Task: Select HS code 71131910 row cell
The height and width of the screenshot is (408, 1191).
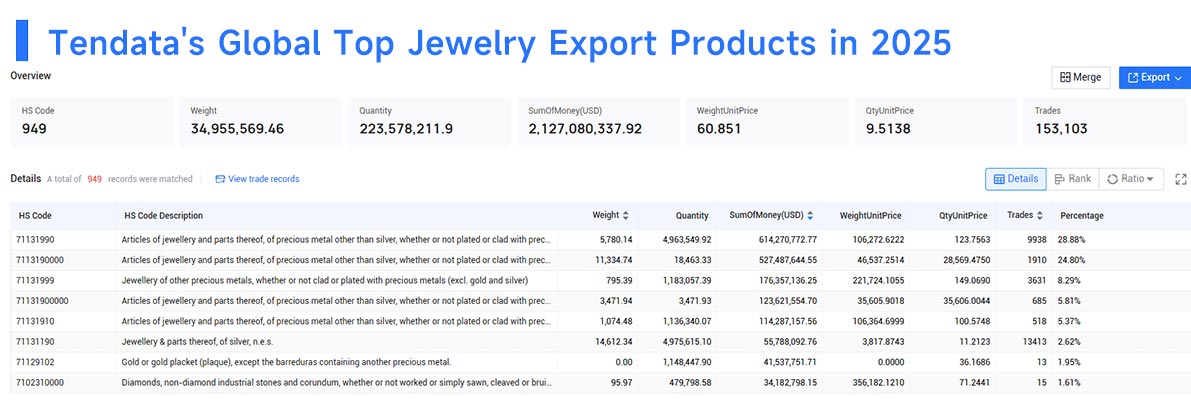Action: 35,321
